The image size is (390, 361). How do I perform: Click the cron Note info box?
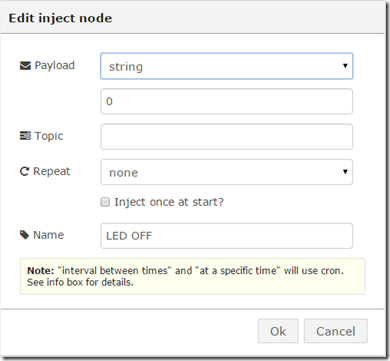pos(193,276)
